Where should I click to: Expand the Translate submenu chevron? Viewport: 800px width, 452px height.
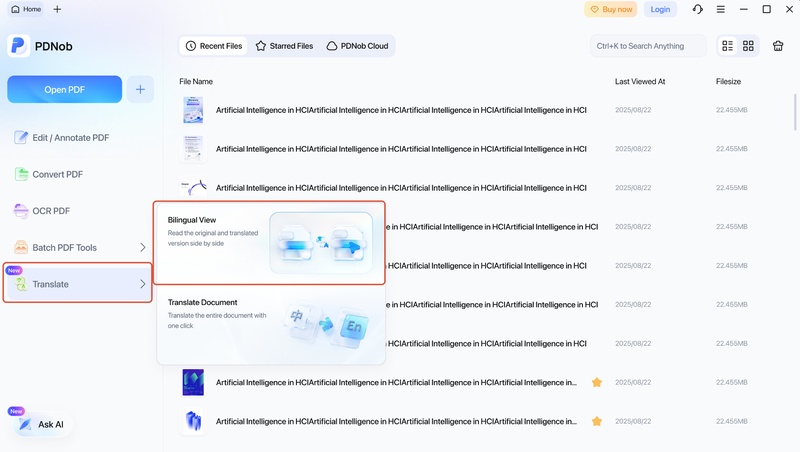[x=143, y=284]
